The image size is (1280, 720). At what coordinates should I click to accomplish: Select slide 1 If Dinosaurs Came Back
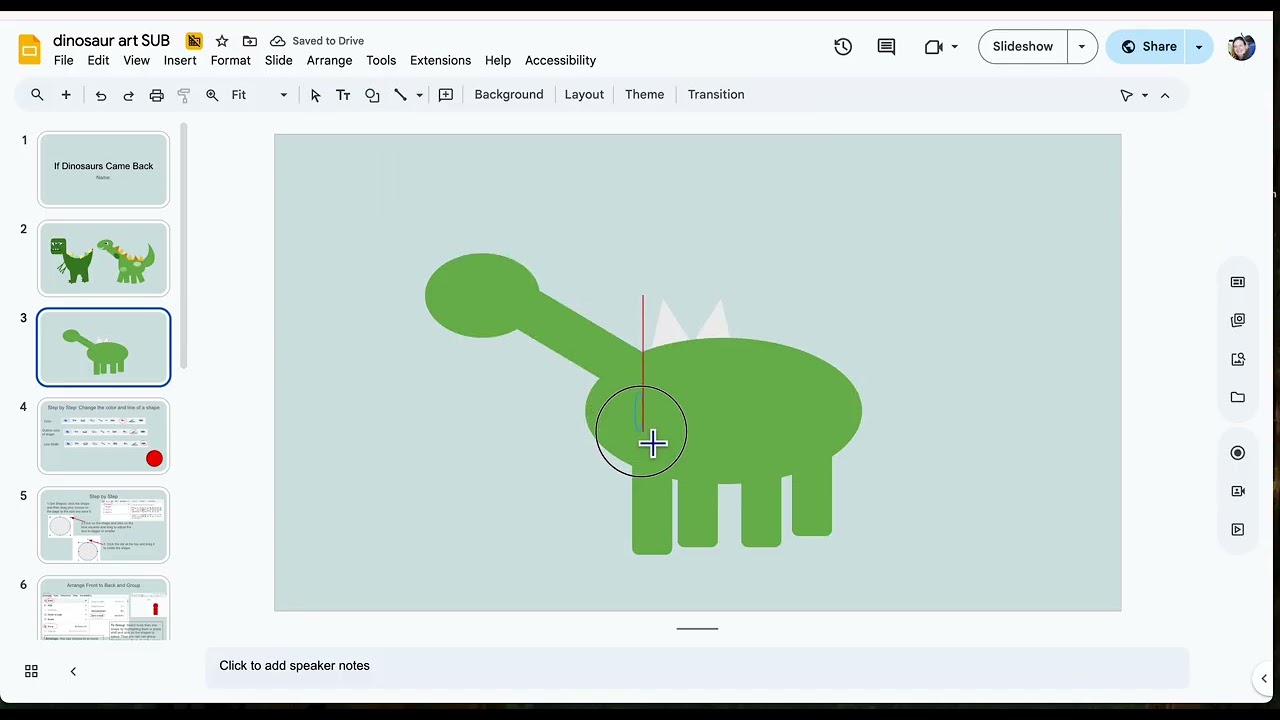[104, 170]
